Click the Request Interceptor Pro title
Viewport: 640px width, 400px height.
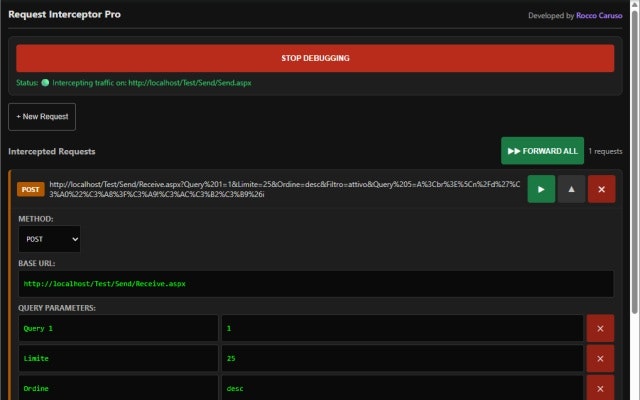pos(64,14)
